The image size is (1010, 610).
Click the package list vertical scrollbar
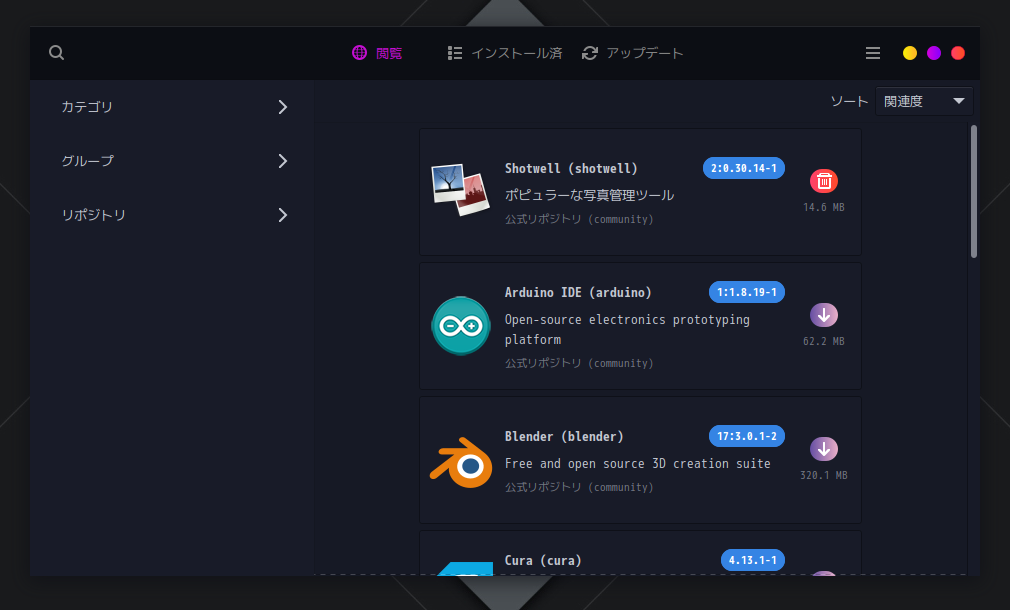974,191
